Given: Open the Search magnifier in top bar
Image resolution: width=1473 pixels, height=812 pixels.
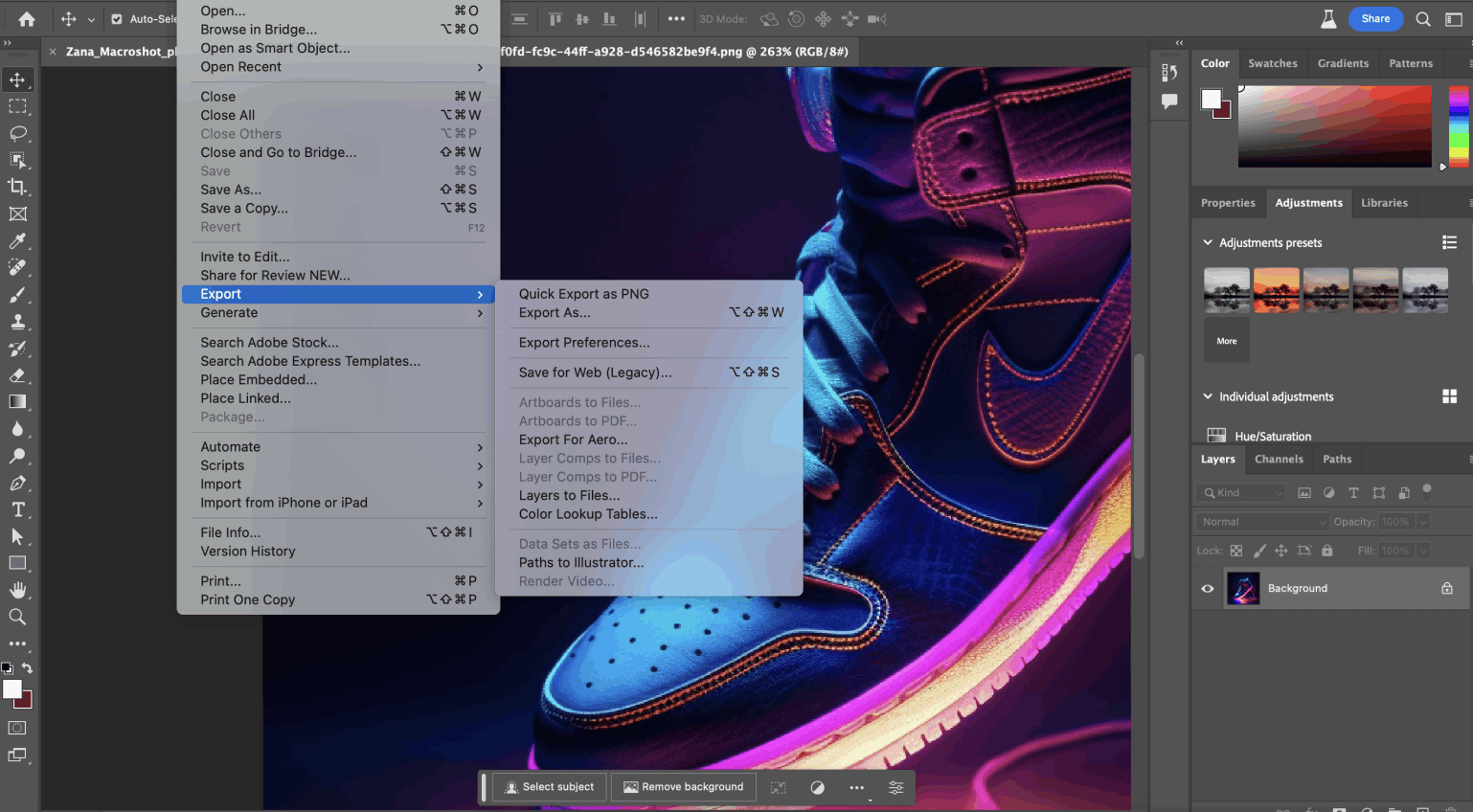Looking at the screenshot, I should coord(1423,19).
